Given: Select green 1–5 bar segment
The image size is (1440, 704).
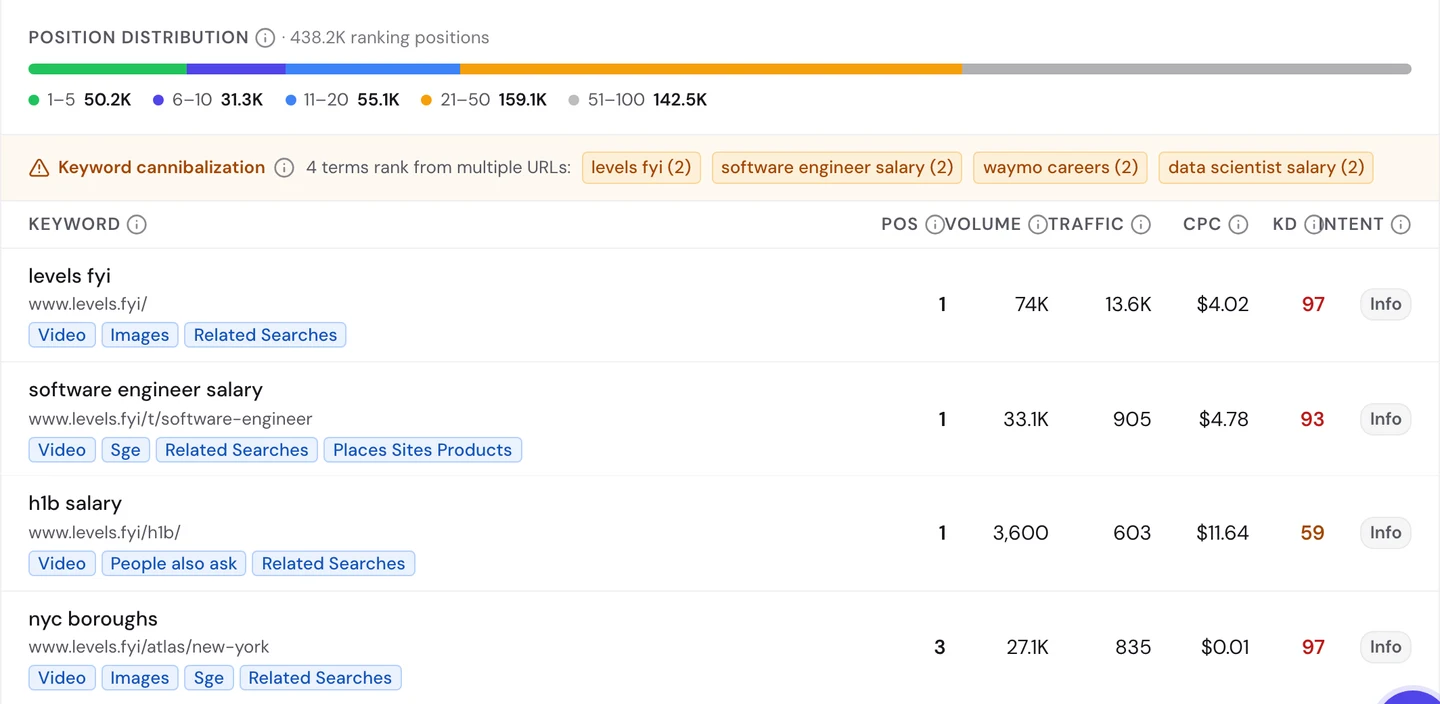Looking at the screenshot, I should pyautogui.click(x=108, y=69).
